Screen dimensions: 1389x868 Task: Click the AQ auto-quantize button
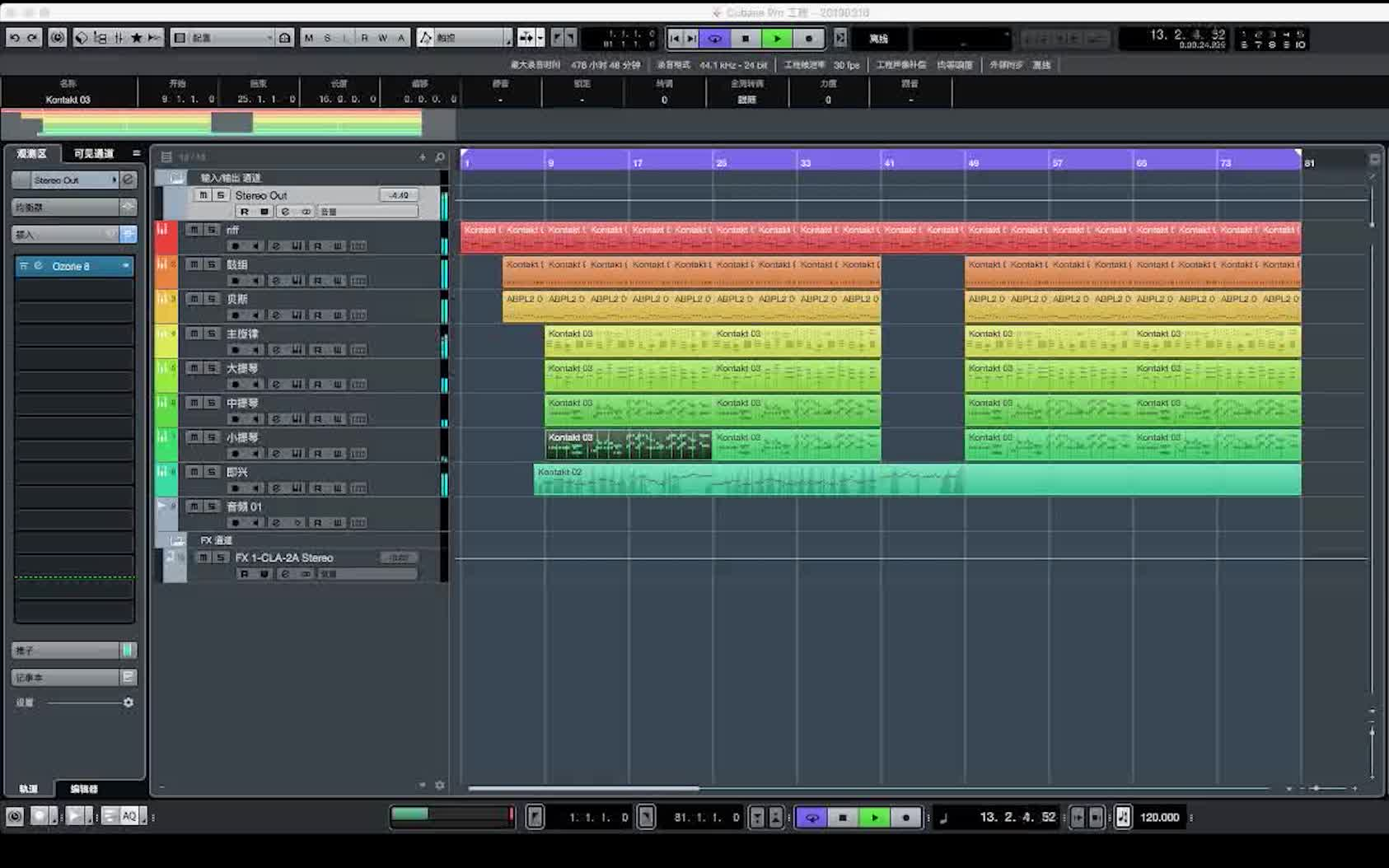coord(129,816)
